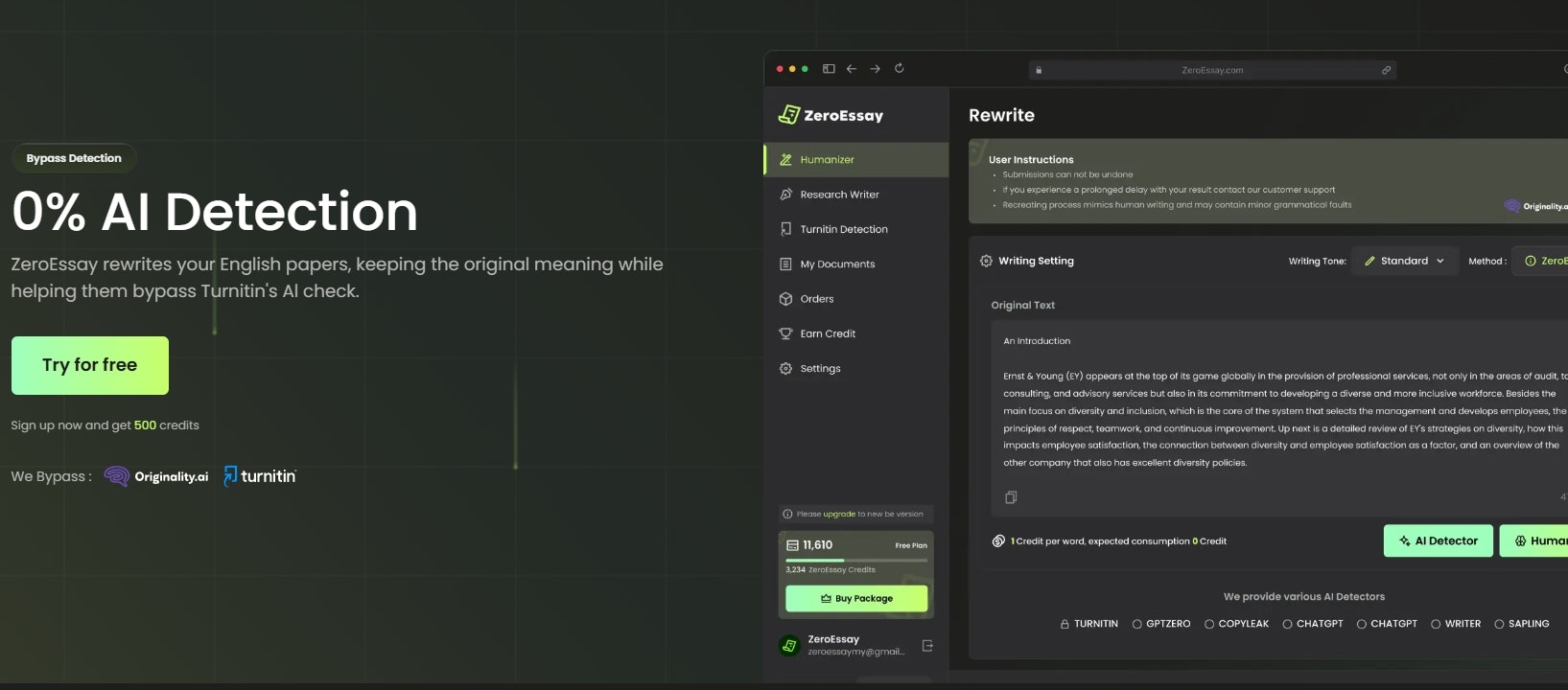Click the ZeroEssay logo in sidebar
The image size is (1568, 690).
831,115
